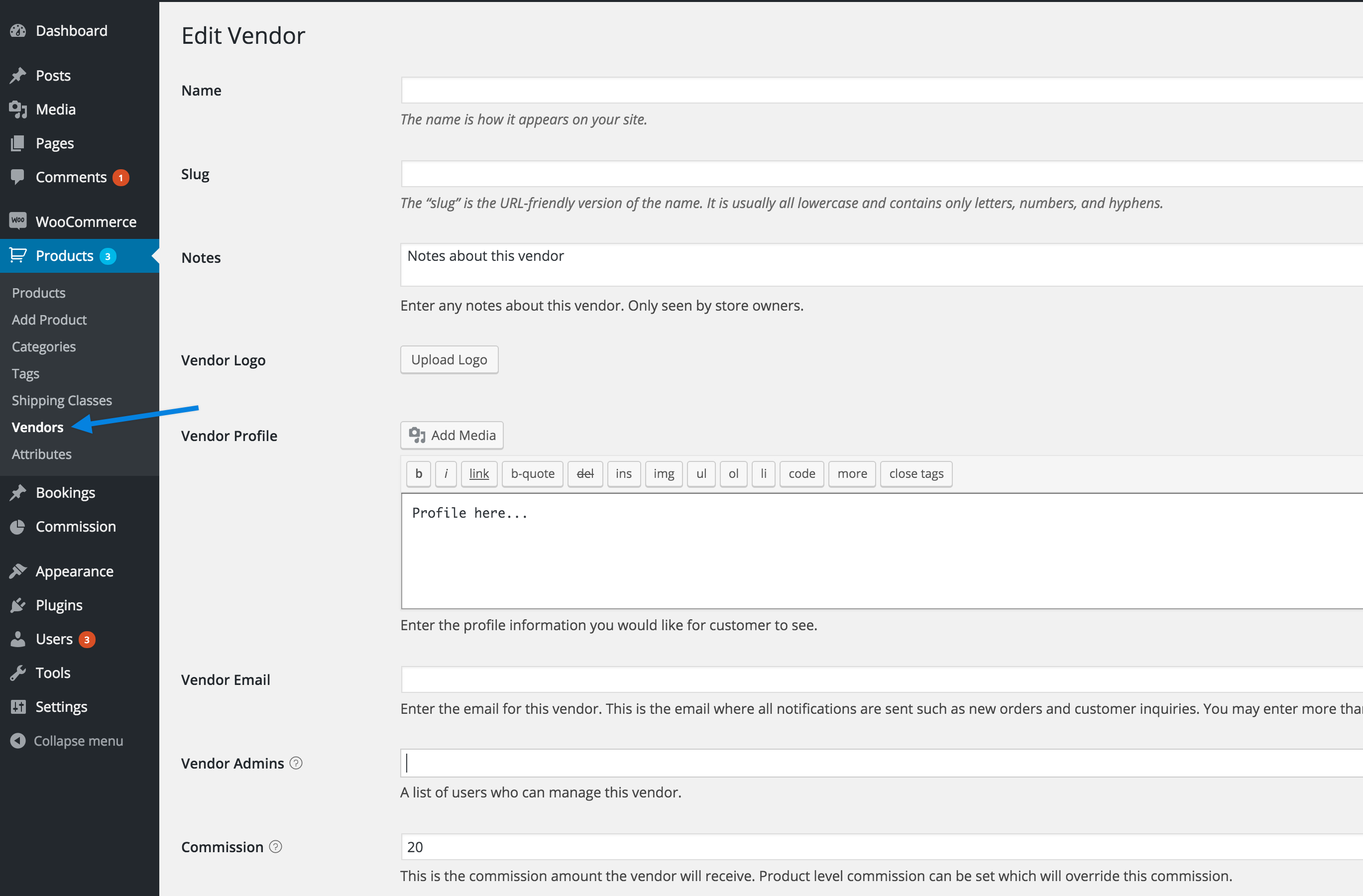Open the Commission pie chart icon

tap(18, 526)
